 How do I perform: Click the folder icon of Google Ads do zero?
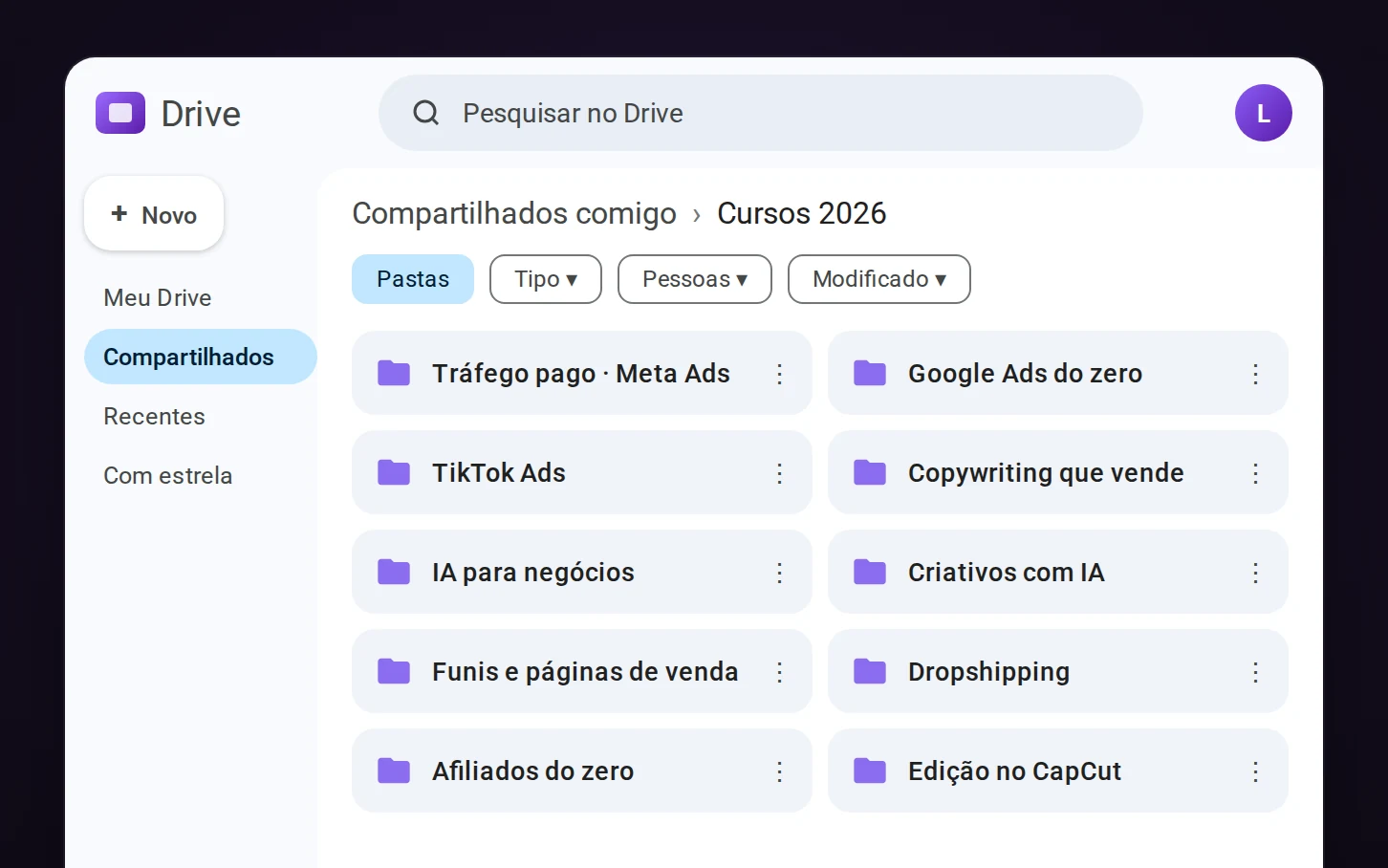coord(869,373)
